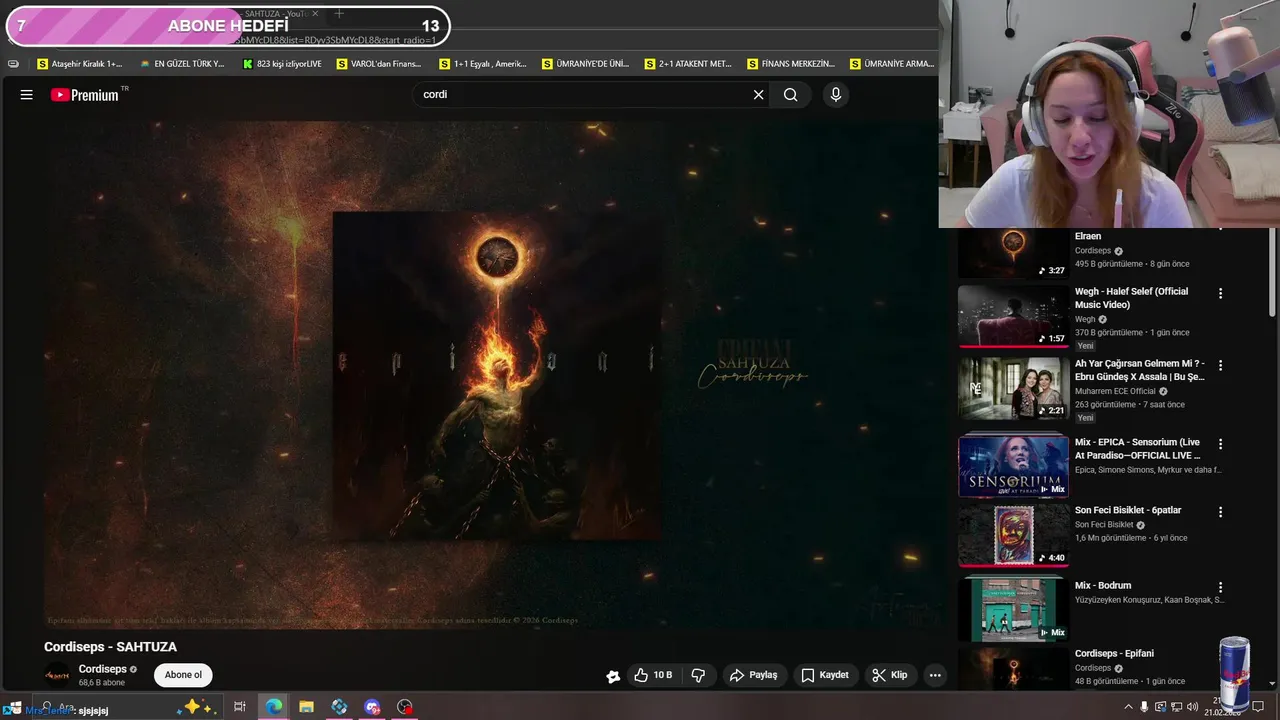The width and height of the screenshot is (1280, 720).
Task: Open Microsoft Edge in the taskbar
Action: tap(273, 707)
